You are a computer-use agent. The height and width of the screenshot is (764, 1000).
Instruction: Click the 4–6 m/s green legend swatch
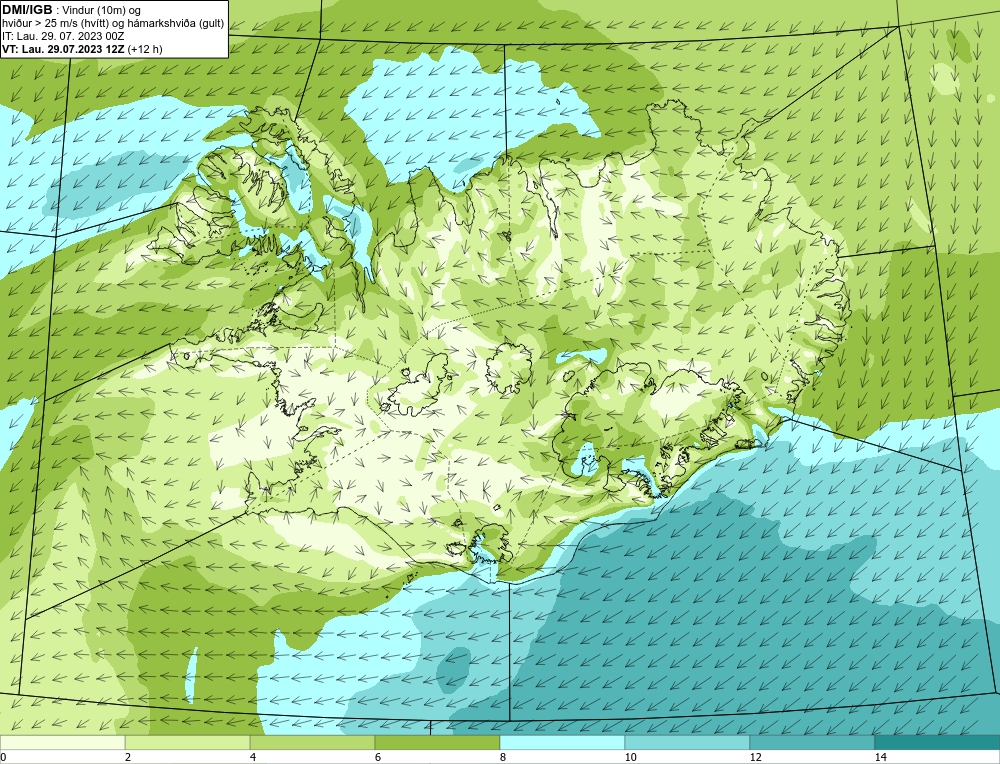coord(312,742)
